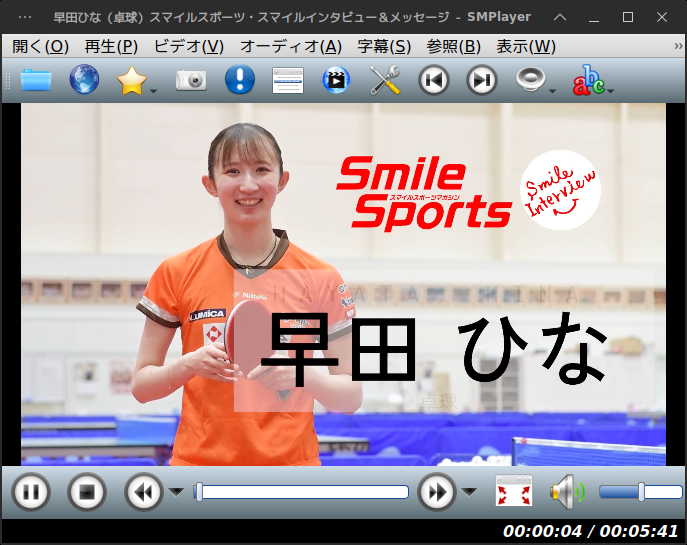
Task: Adjust the volume slider
Action: coord(641,492)
